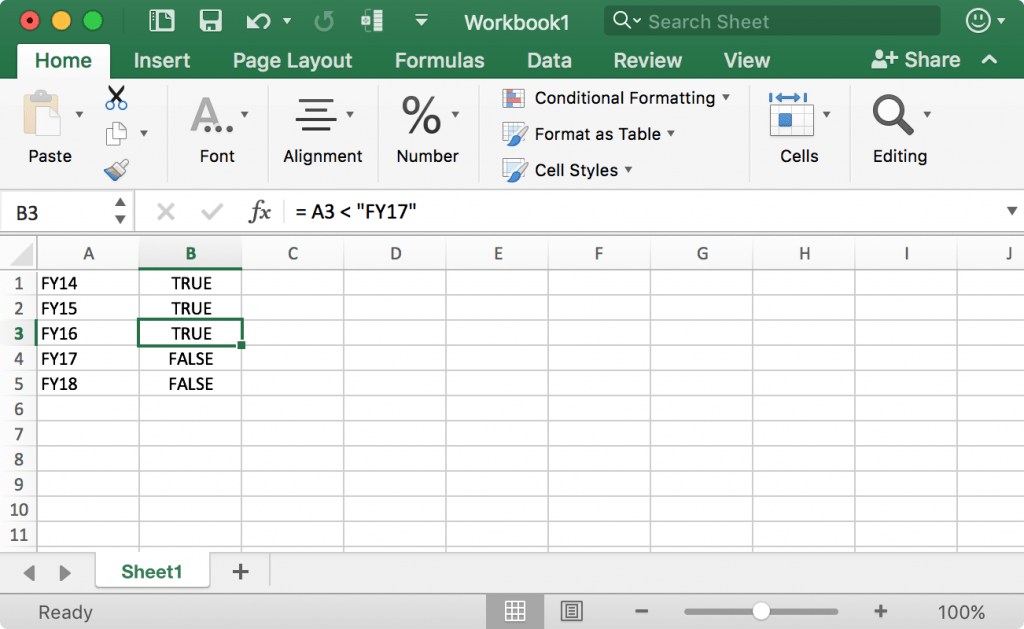1024x629 pixels.
Task: Switch to the Formulas ribbon tab
Action: (439, 60)
